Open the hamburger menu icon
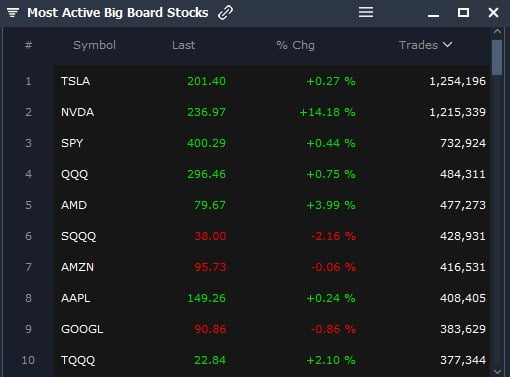The width and height of the screenshot is (510, 377). [x=366, y=12]
